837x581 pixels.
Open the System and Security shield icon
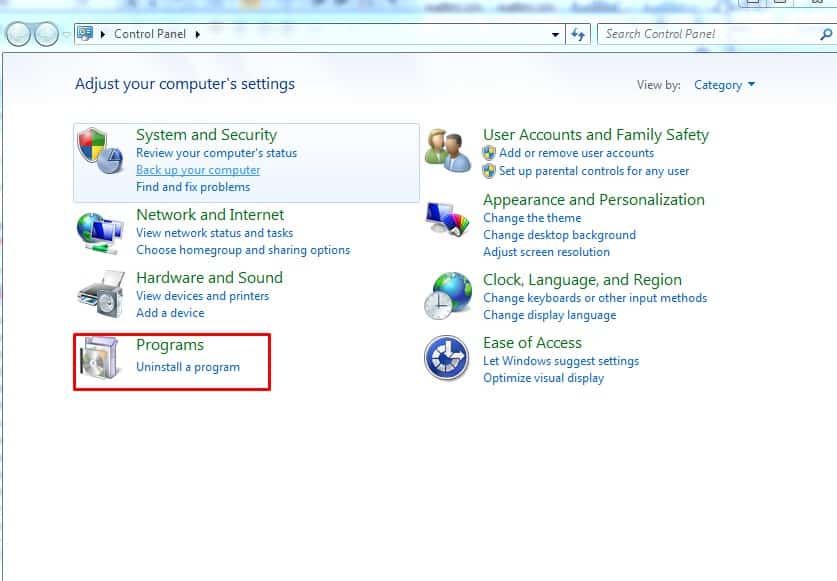[100, 151]
